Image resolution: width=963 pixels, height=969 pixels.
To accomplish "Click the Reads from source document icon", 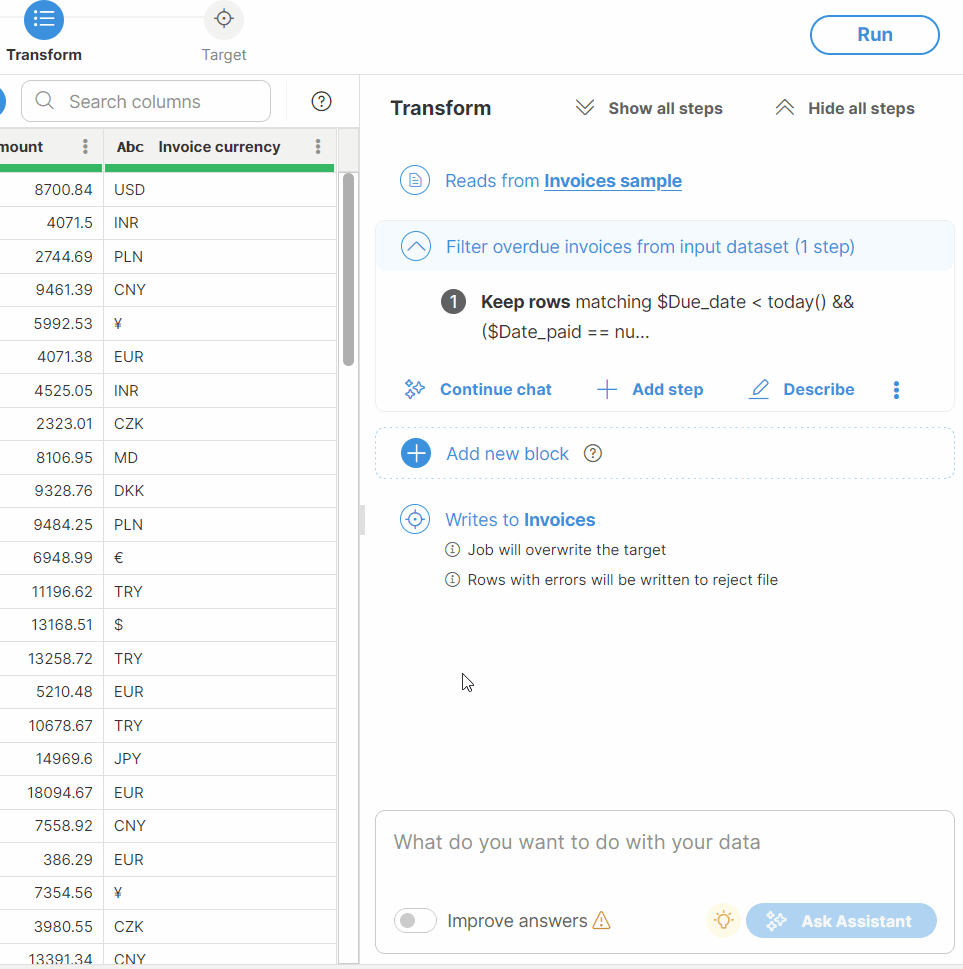I will point(415,181).
